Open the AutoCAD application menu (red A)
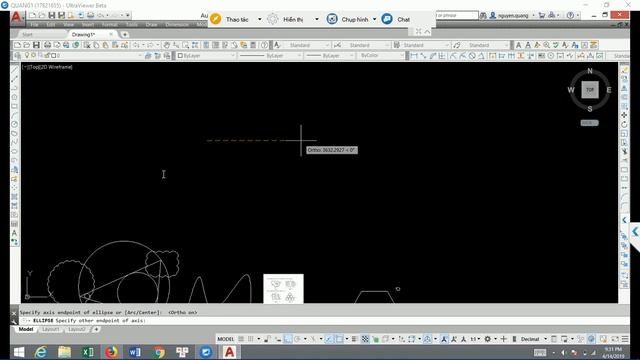 click(x=16, y=17)
